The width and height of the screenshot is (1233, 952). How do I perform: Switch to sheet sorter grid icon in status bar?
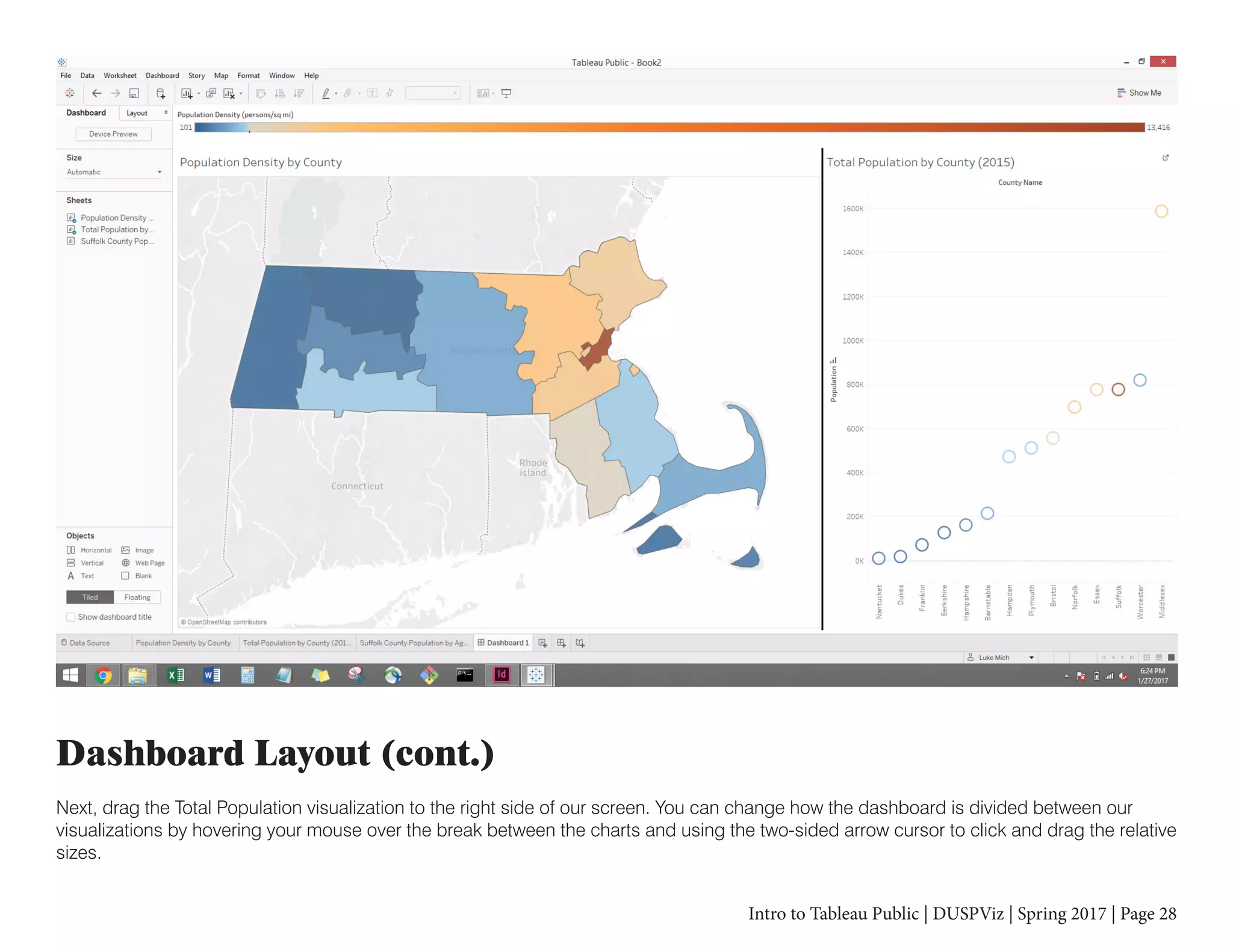pos(1147,657)
